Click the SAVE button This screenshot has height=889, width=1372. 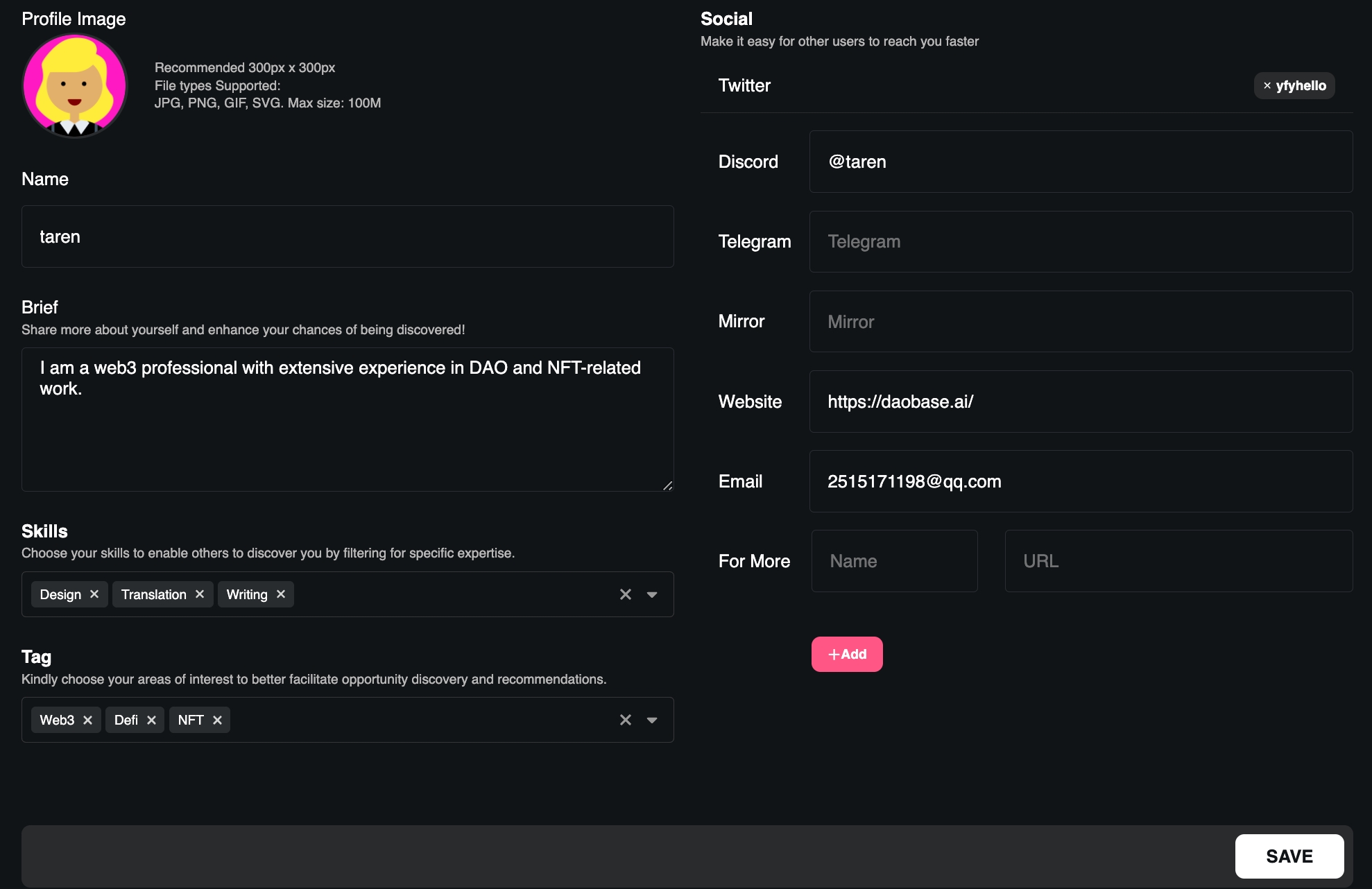tap(1289, 856)
